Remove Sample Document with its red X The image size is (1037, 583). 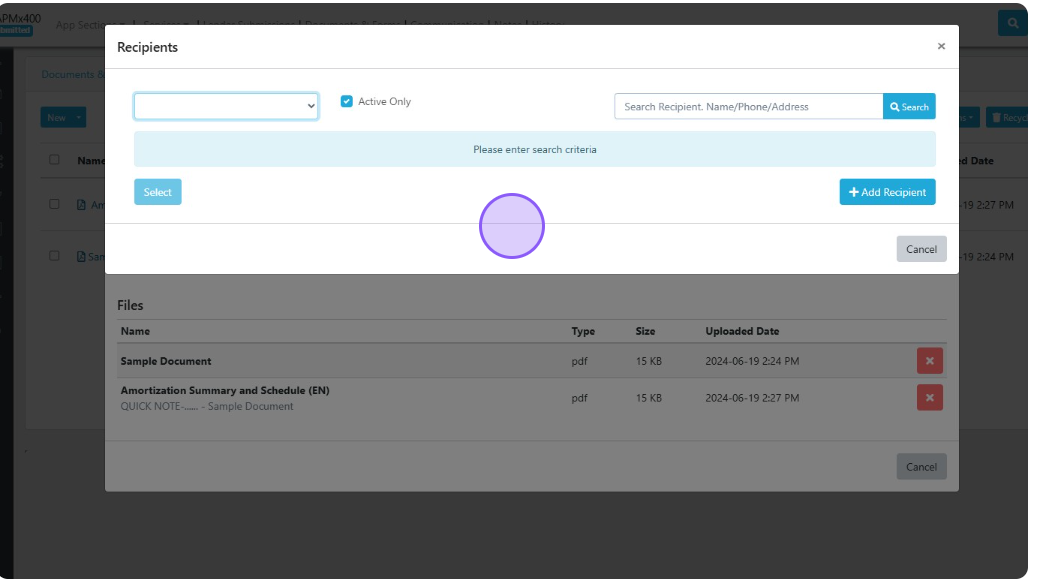click(x=930, y=361)
